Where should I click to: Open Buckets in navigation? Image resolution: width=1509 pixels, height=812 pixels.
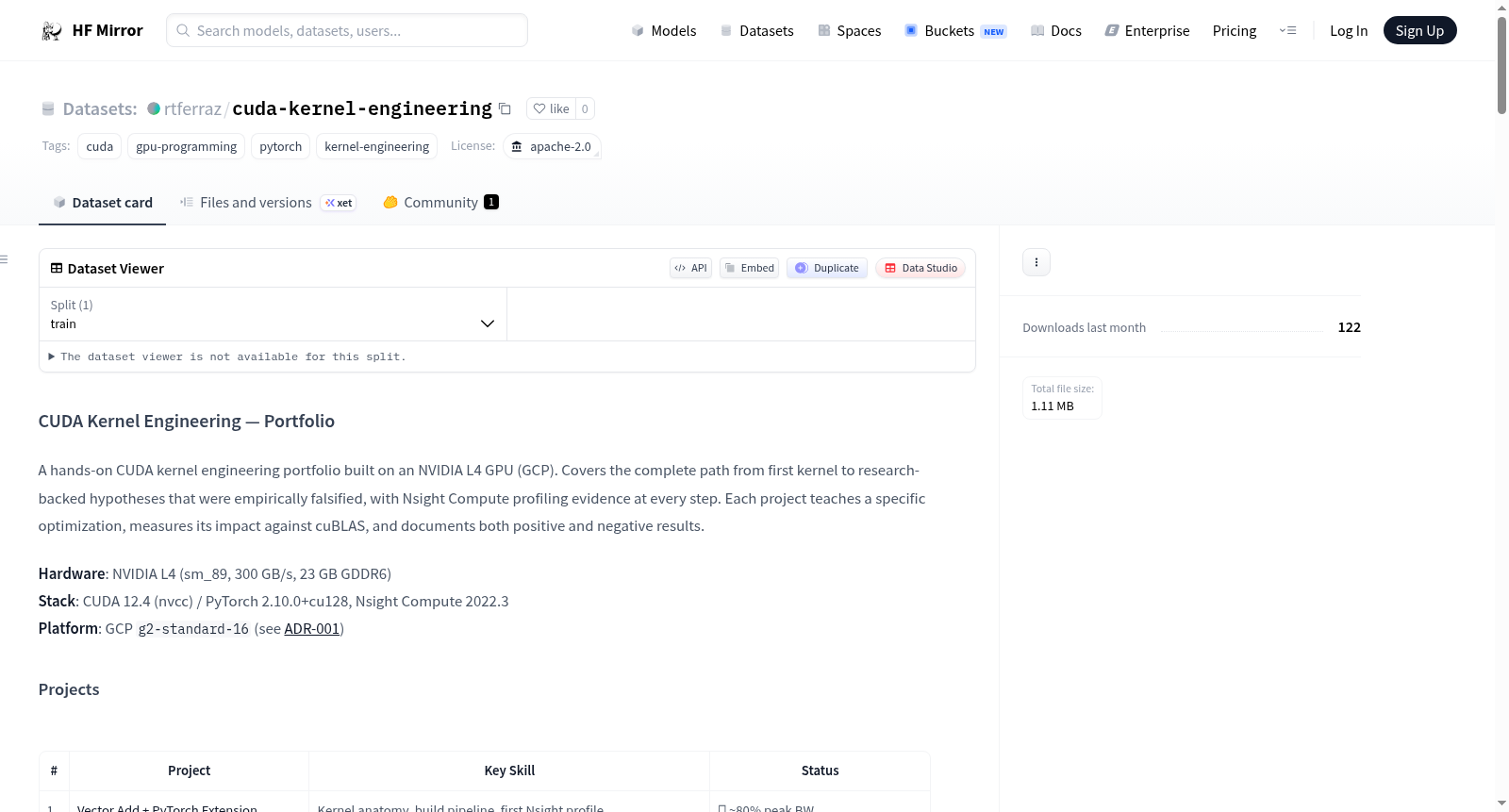point(955,31)
